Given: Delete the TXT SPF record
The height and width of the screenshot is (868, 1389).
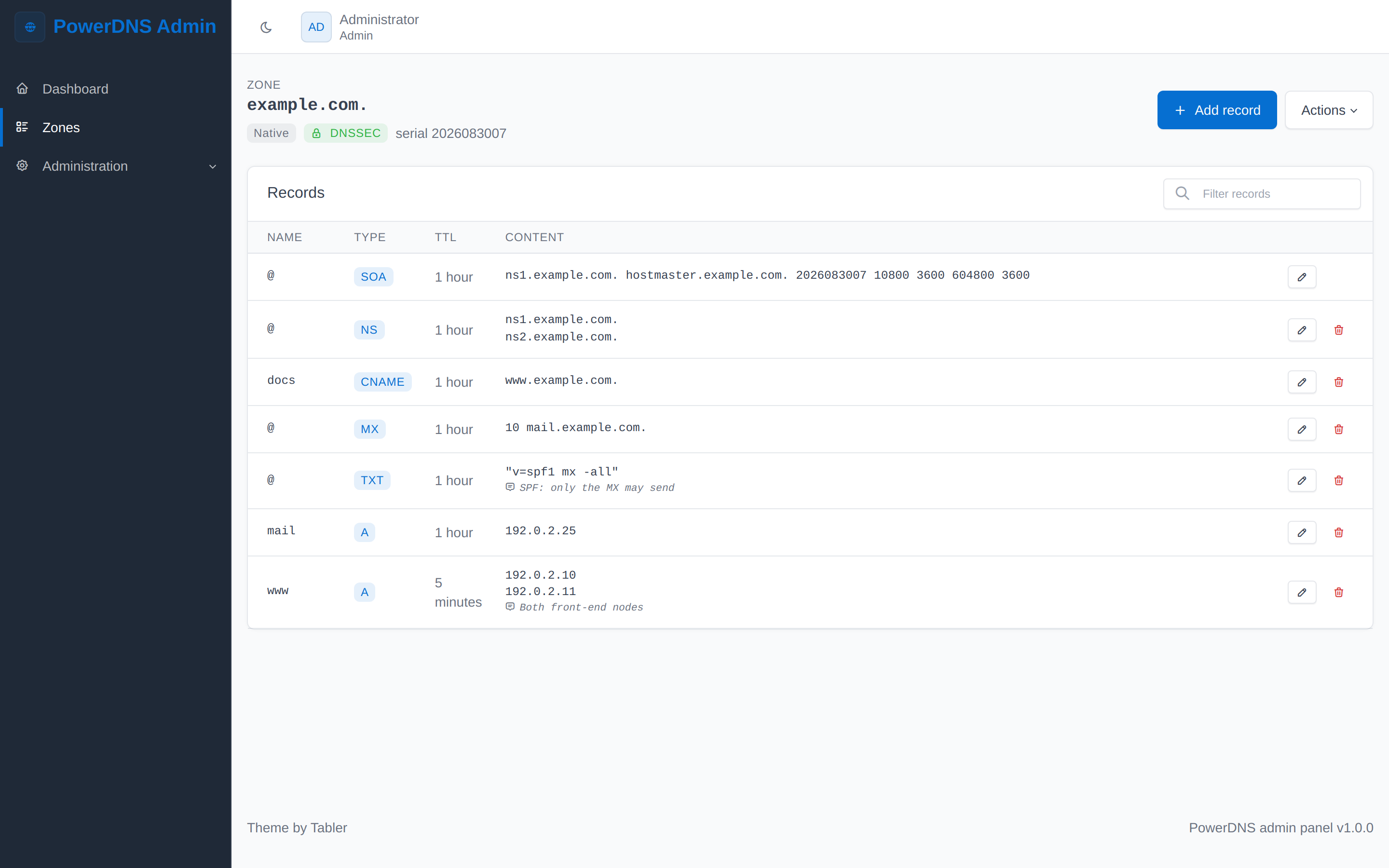Looking at the screenshot, I should pyautogui.click(x=1338, y=480).
